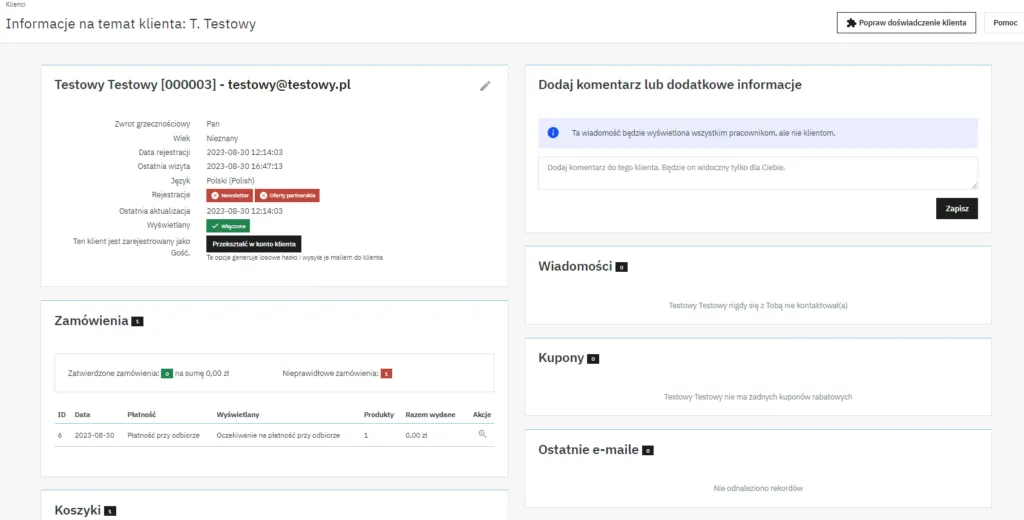This screenshot has height=520, width=1024.
Task: Open the Klienci breadcrumb link
Action: tap(15, 5)
